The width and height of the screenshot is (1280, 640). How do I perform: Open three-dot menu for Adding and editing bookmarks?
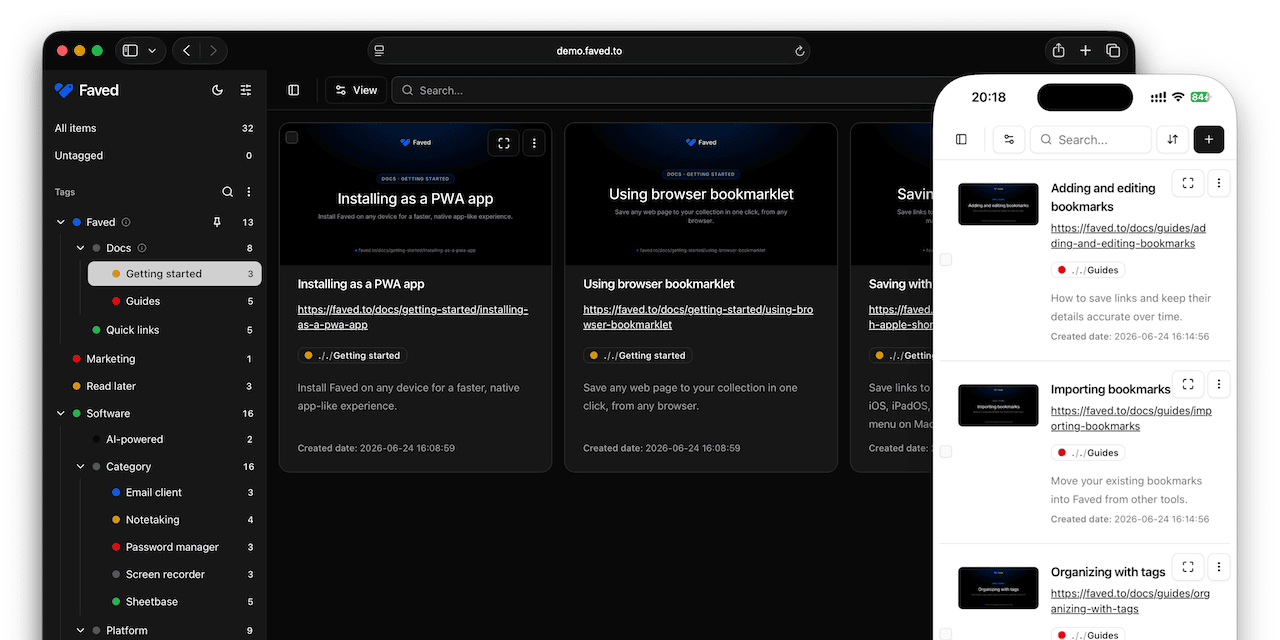(x=1218, y=183)
